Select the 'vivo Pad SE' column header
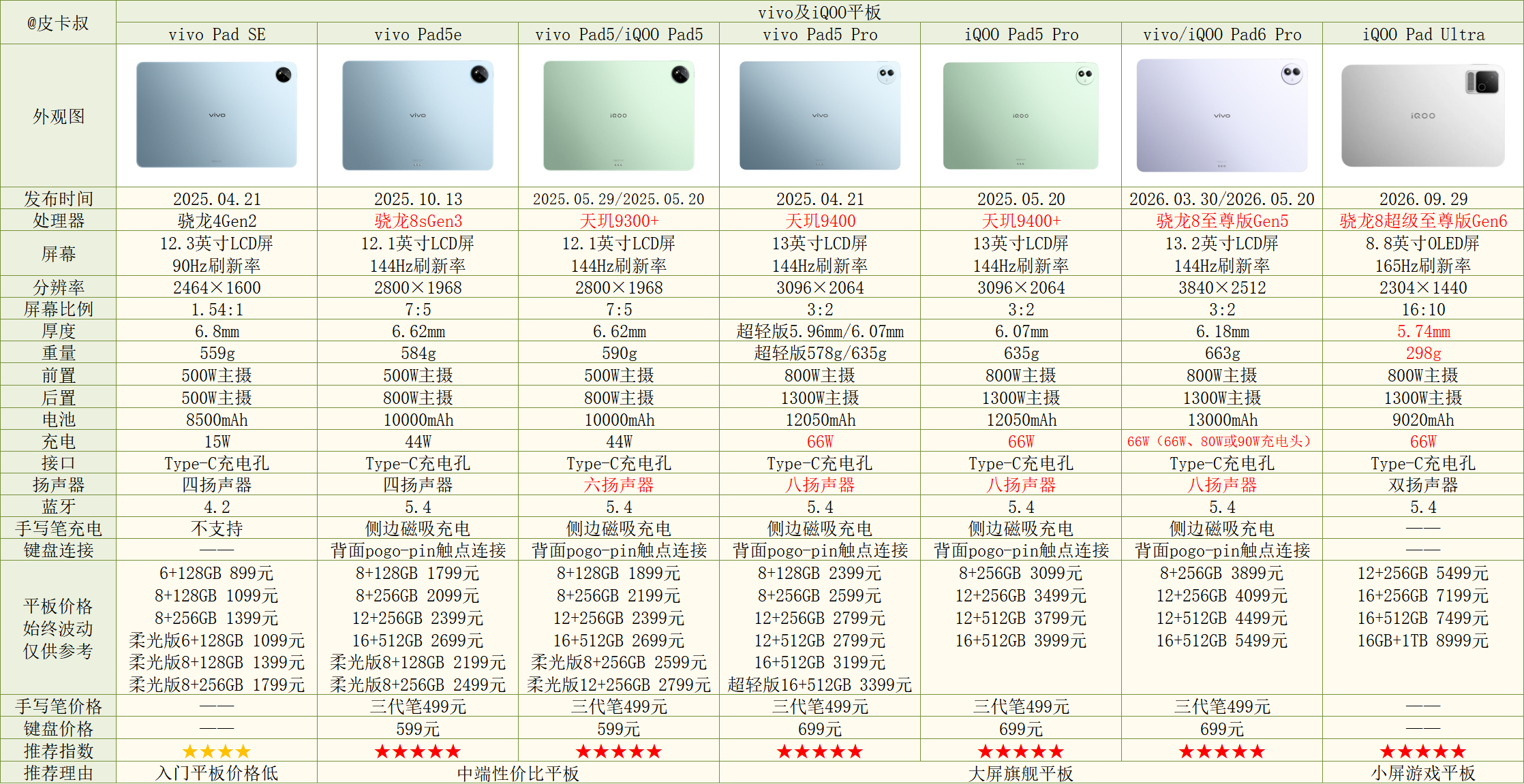This screenshot has height=784, width=1524. click(x=217, y=34)
